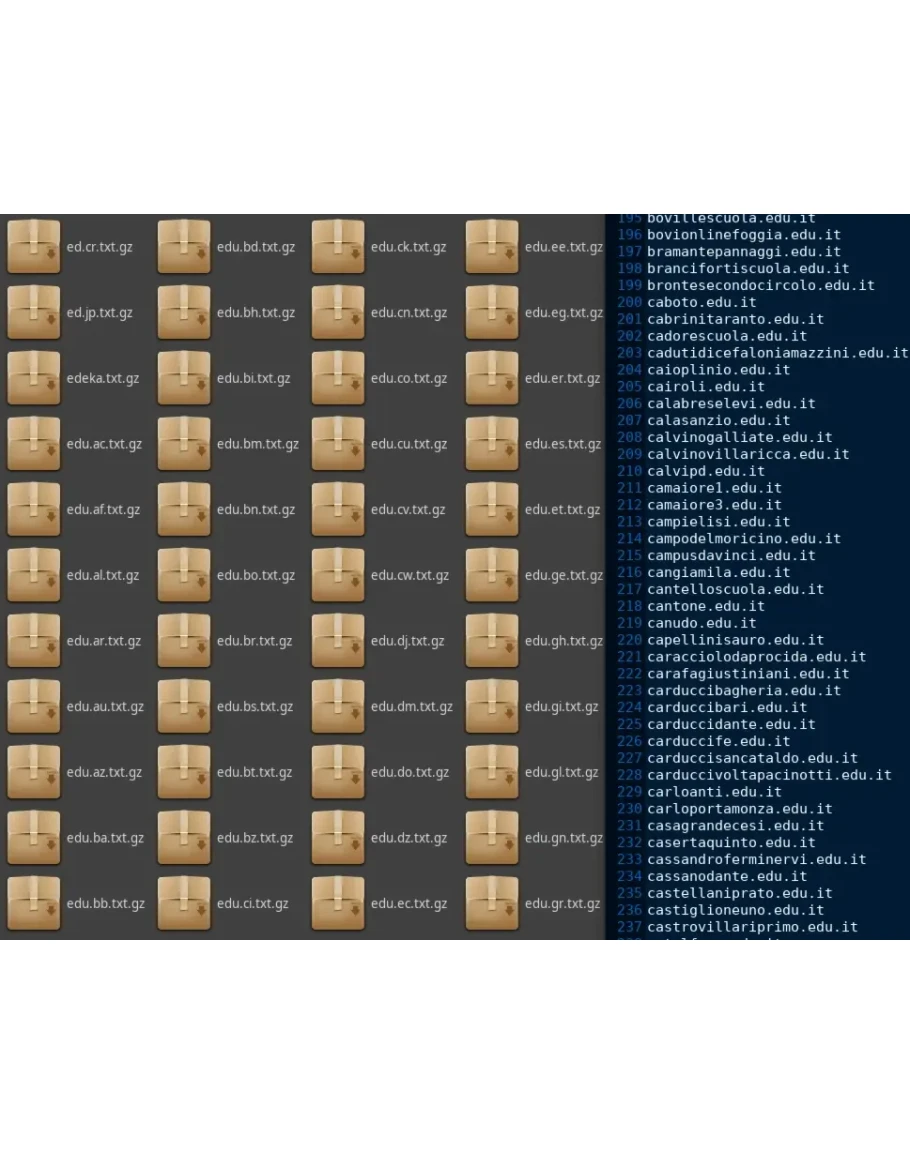Viewport: 910px width, 1155px height.
Task: Click the edu.es.txt.gz archive icon
Action: pyautogui.click(x=492, y=443)
